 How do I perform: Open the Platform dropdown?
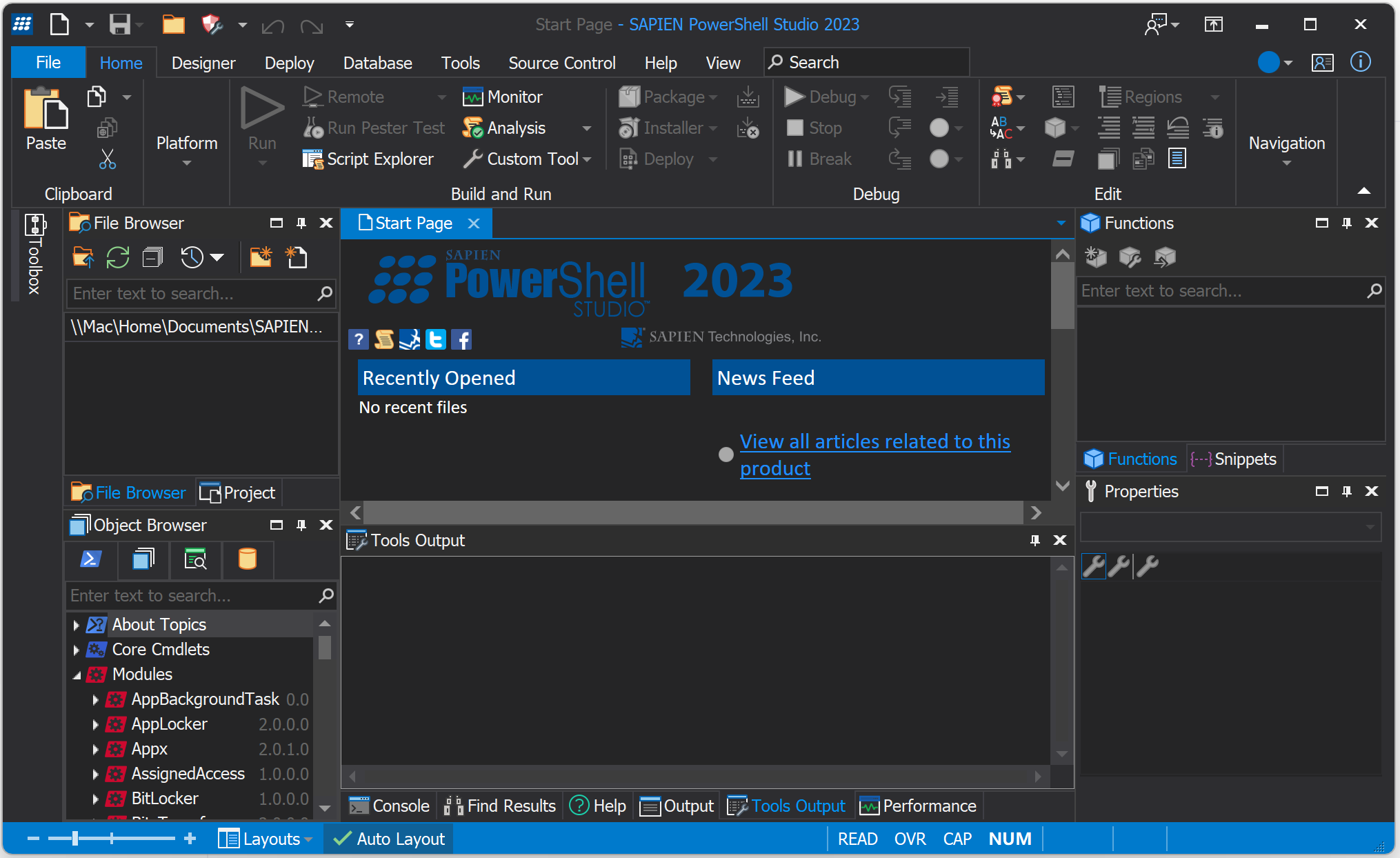click(186, 163)
